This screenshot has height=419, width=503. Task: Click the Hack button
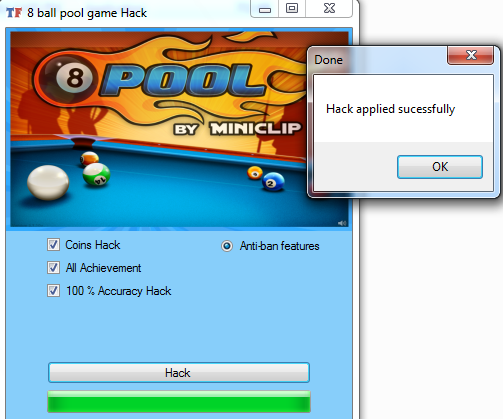coord(179,373)
